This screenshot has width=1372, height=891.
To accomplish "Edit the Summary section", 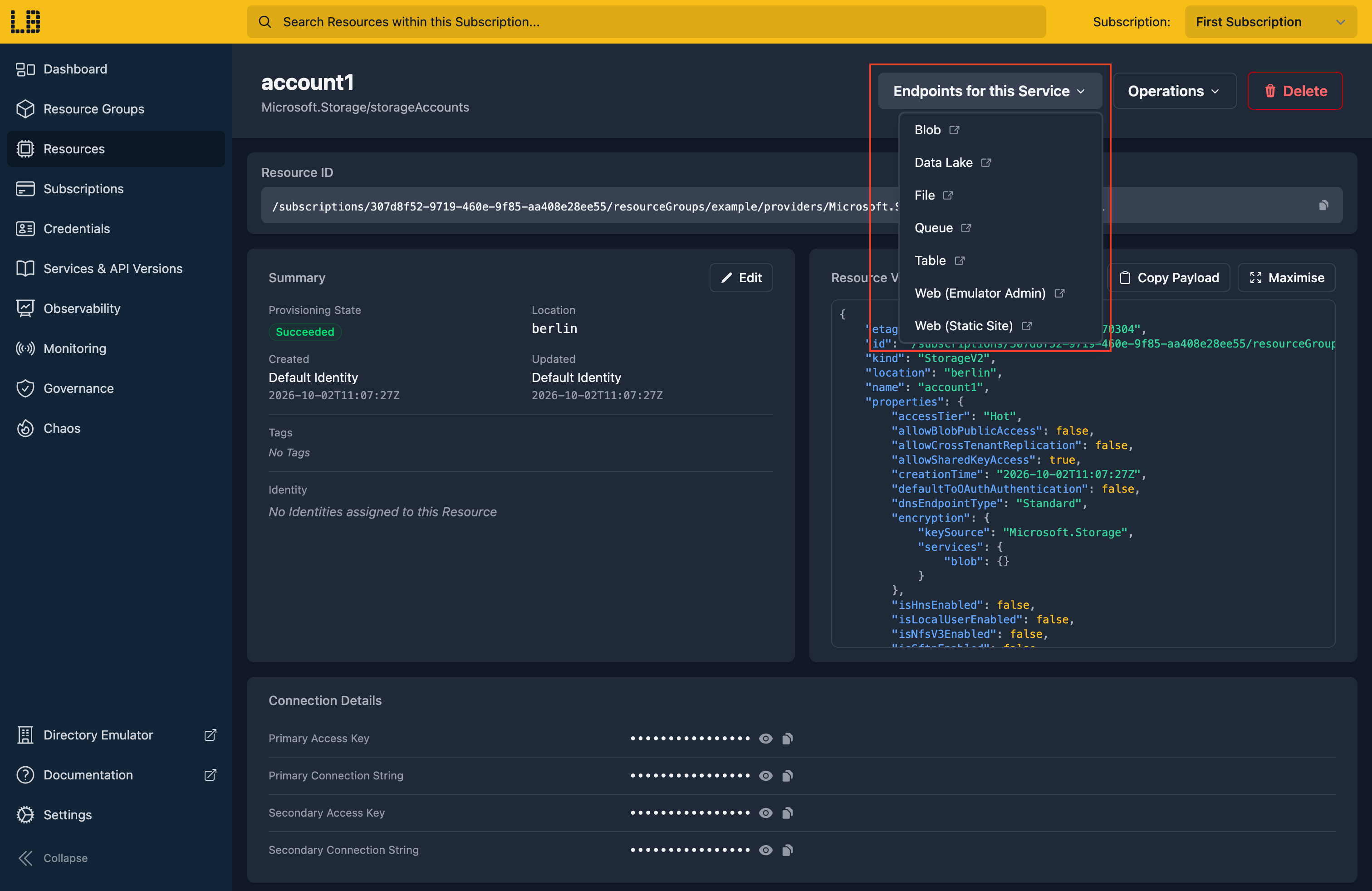I will tap(741, 278).
